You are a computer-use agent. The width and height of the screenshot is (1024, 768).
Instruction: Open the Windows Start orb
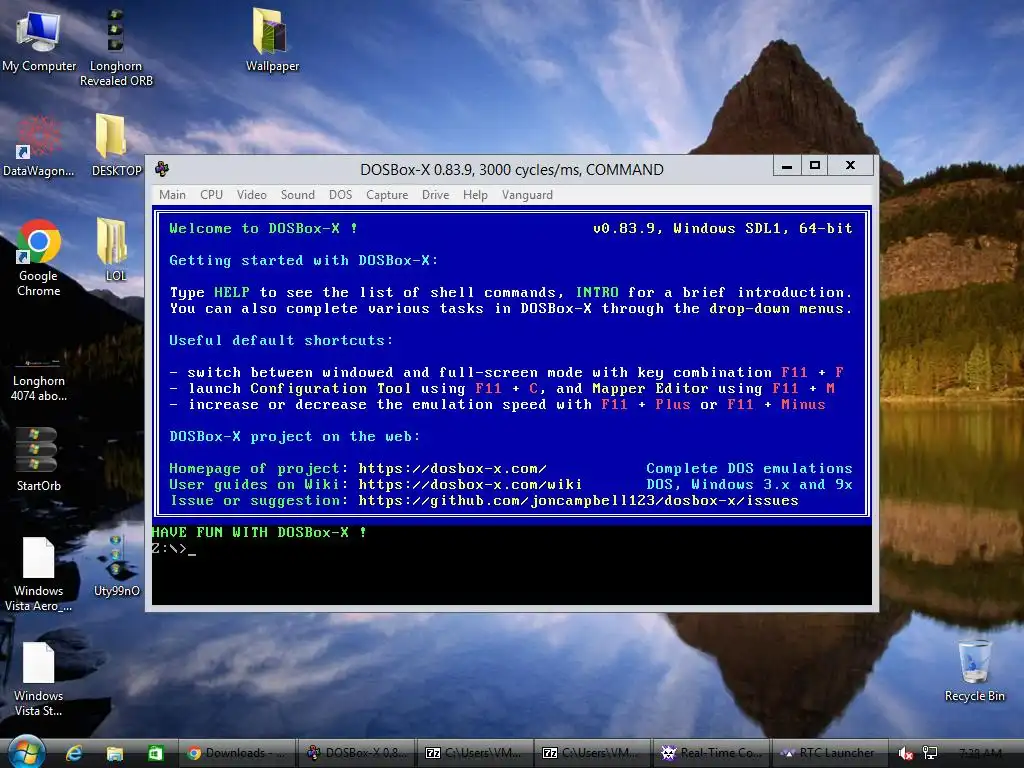(x=26, y=752)
